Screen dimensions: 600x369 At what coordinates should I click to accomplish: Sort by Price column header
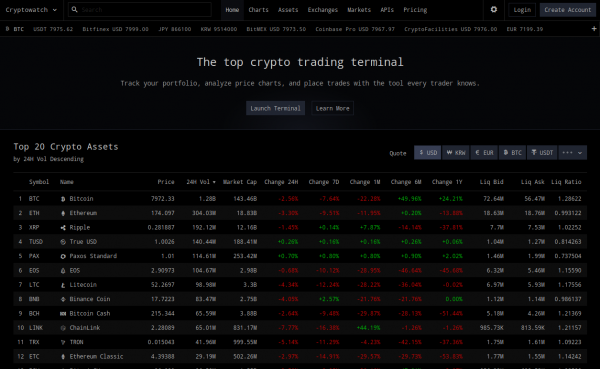pyautogui.click(x=166, y=182)
